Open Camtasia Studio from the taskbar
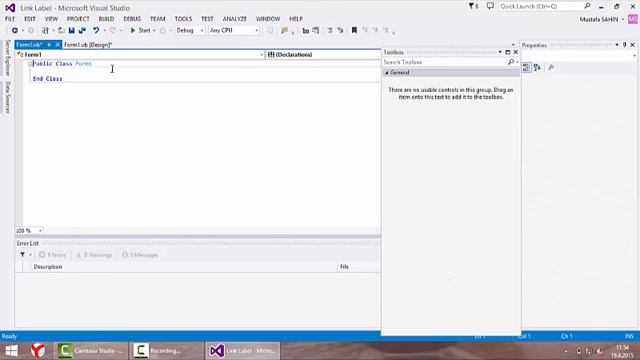Screen dimensions: 640x360 [91, 351]
